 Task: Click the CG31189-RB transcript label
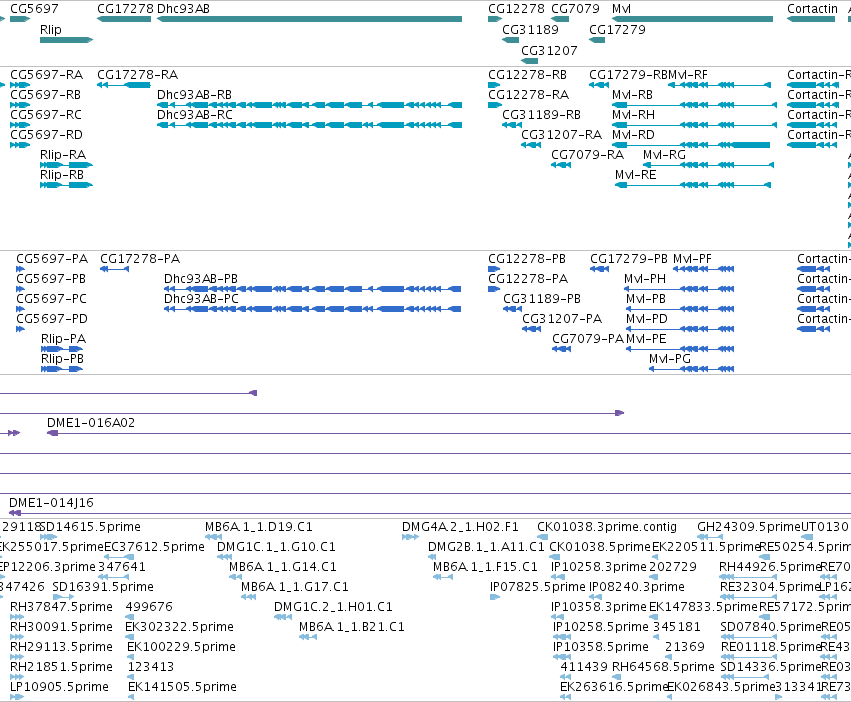(541, 115)
